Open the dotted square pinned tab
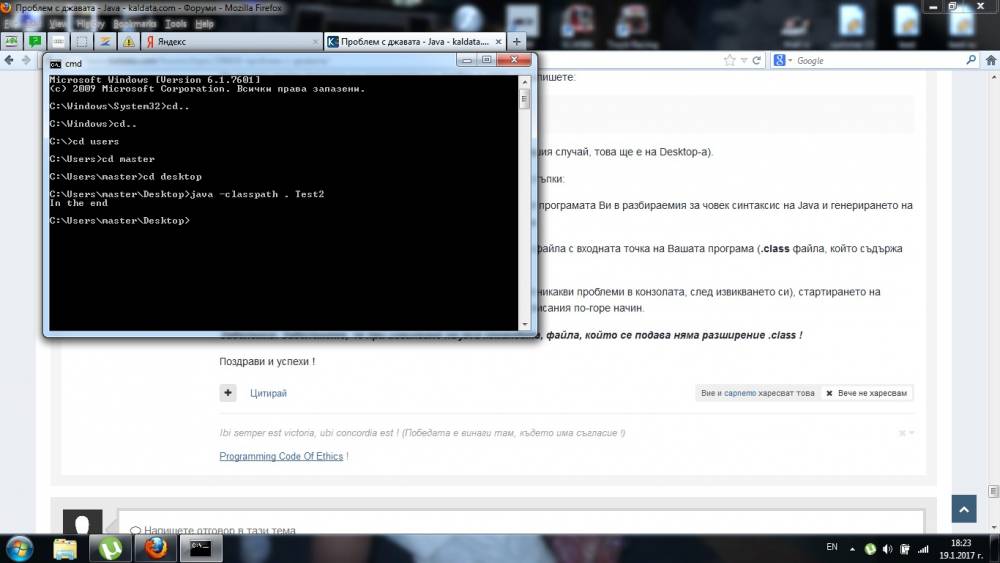 (82, 41)
